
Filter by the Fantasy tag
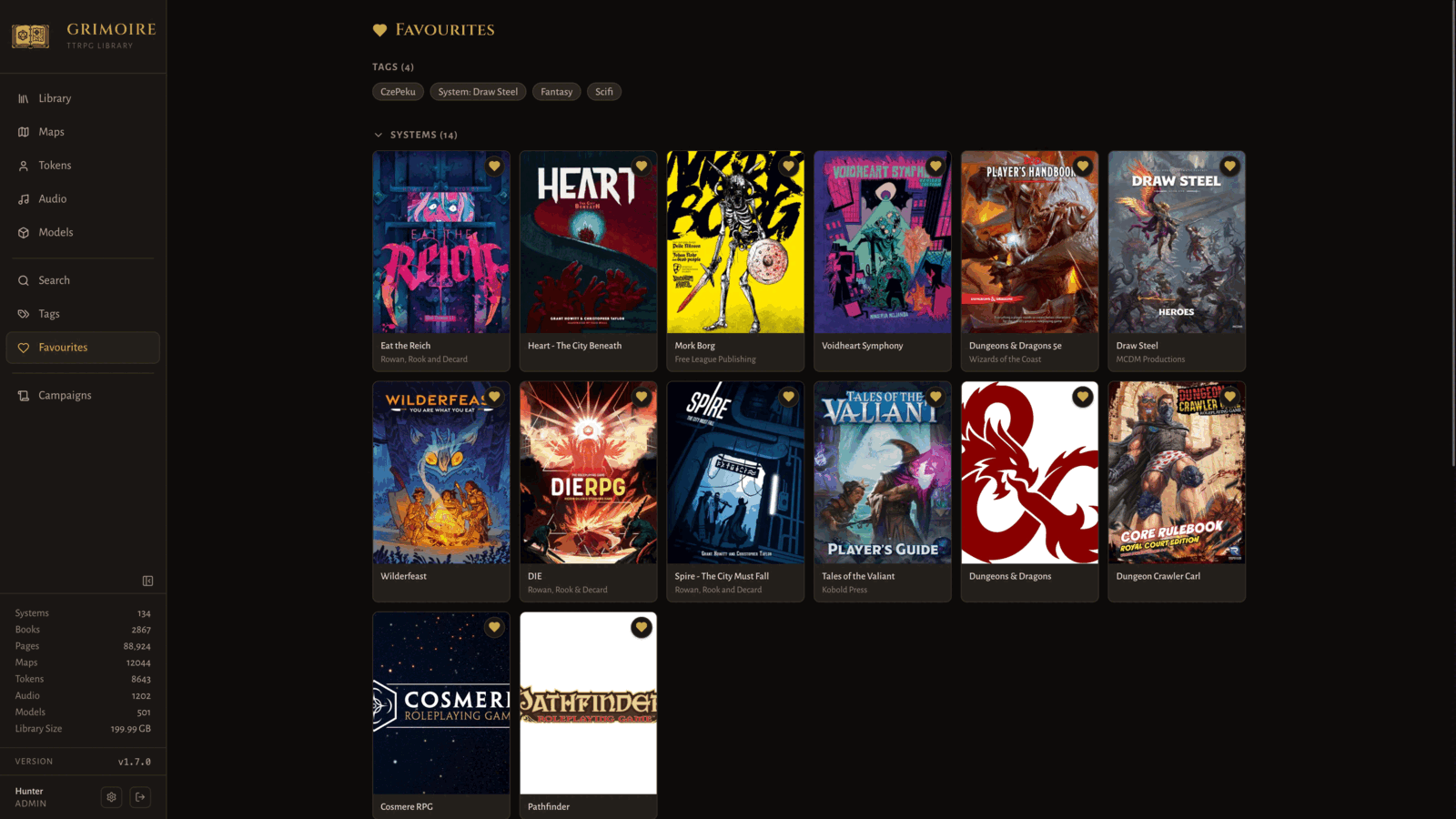(556, 92)
